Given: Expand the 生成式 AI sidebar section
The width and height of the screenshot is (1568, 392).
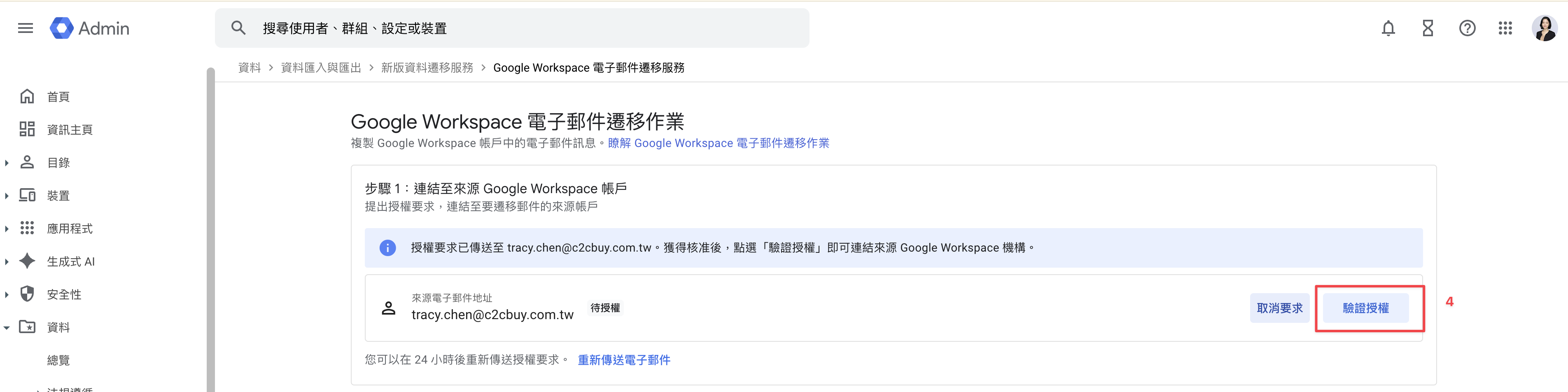Looking at the screenshot, I should [x=7, y=261].
